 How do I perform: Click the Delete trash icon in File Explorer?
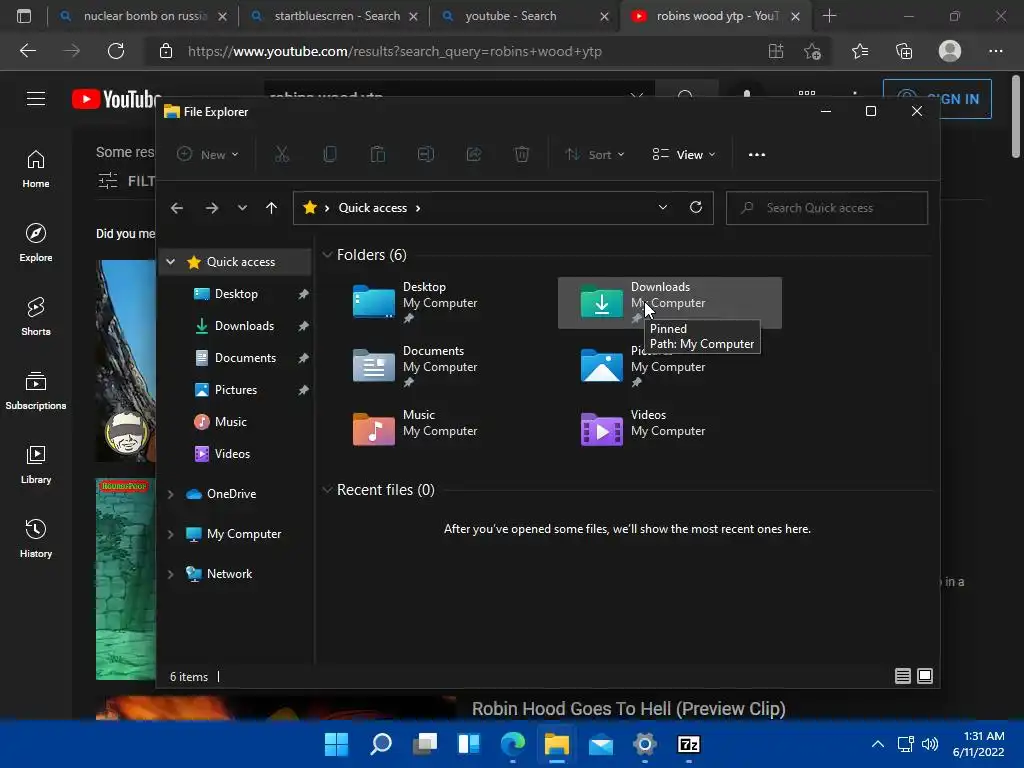(x=522, y=154)
